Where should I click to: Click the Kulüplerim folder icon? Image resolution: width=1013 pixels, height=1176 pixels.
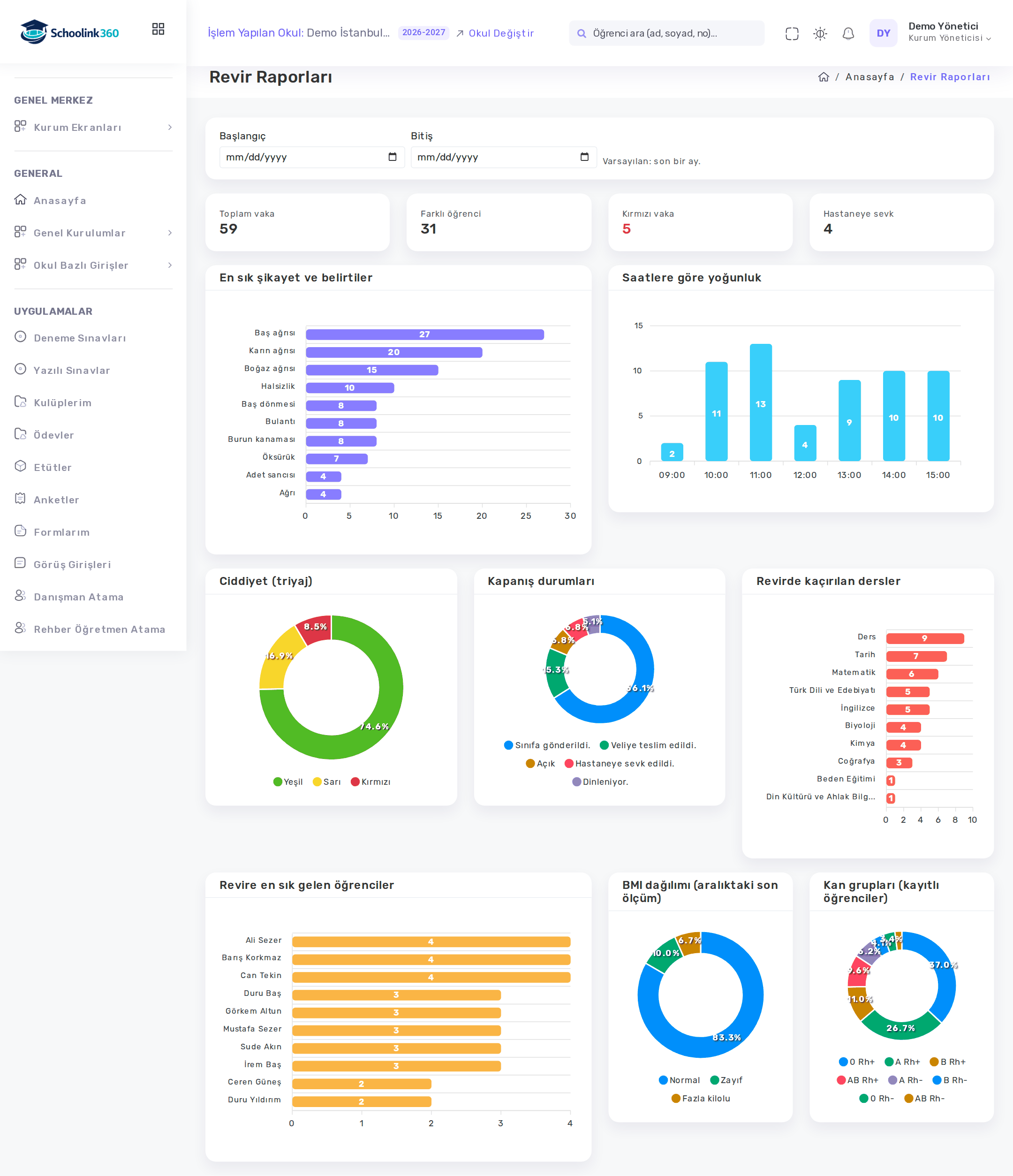coord(21,402)
